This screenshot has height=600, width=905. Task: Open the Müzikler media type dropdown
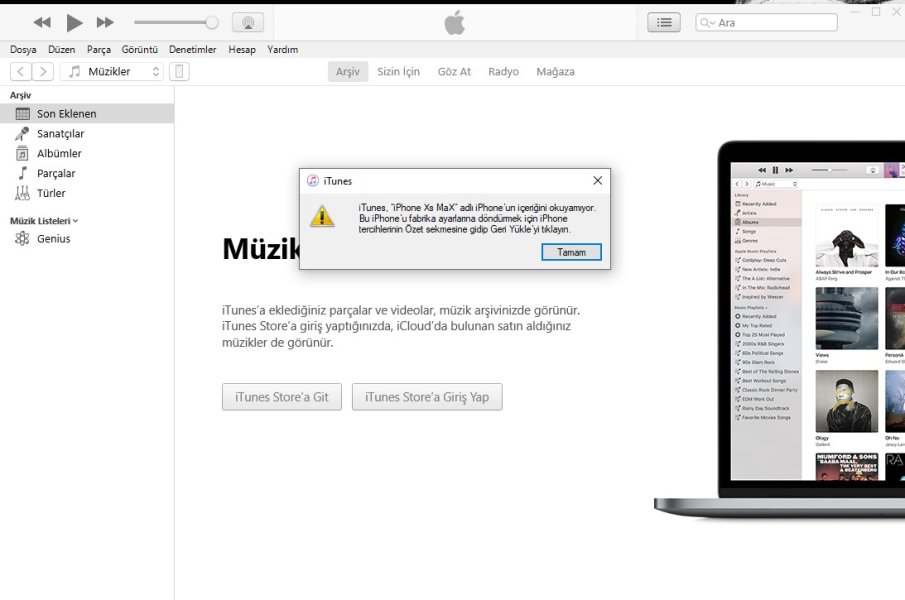tap(111, 71)
